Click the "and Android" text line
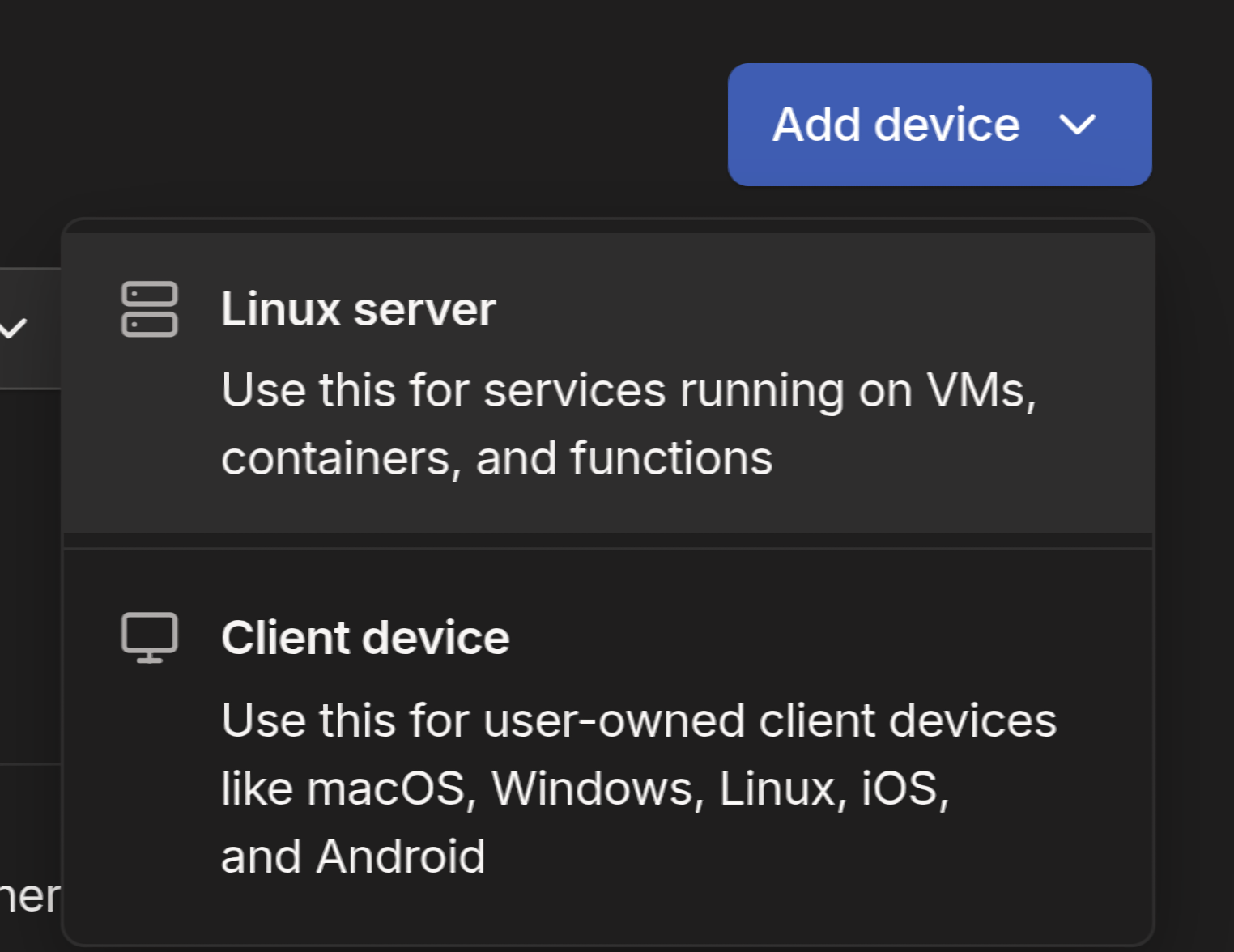Viewport: 1234px width, 952px height. point(353,856)
